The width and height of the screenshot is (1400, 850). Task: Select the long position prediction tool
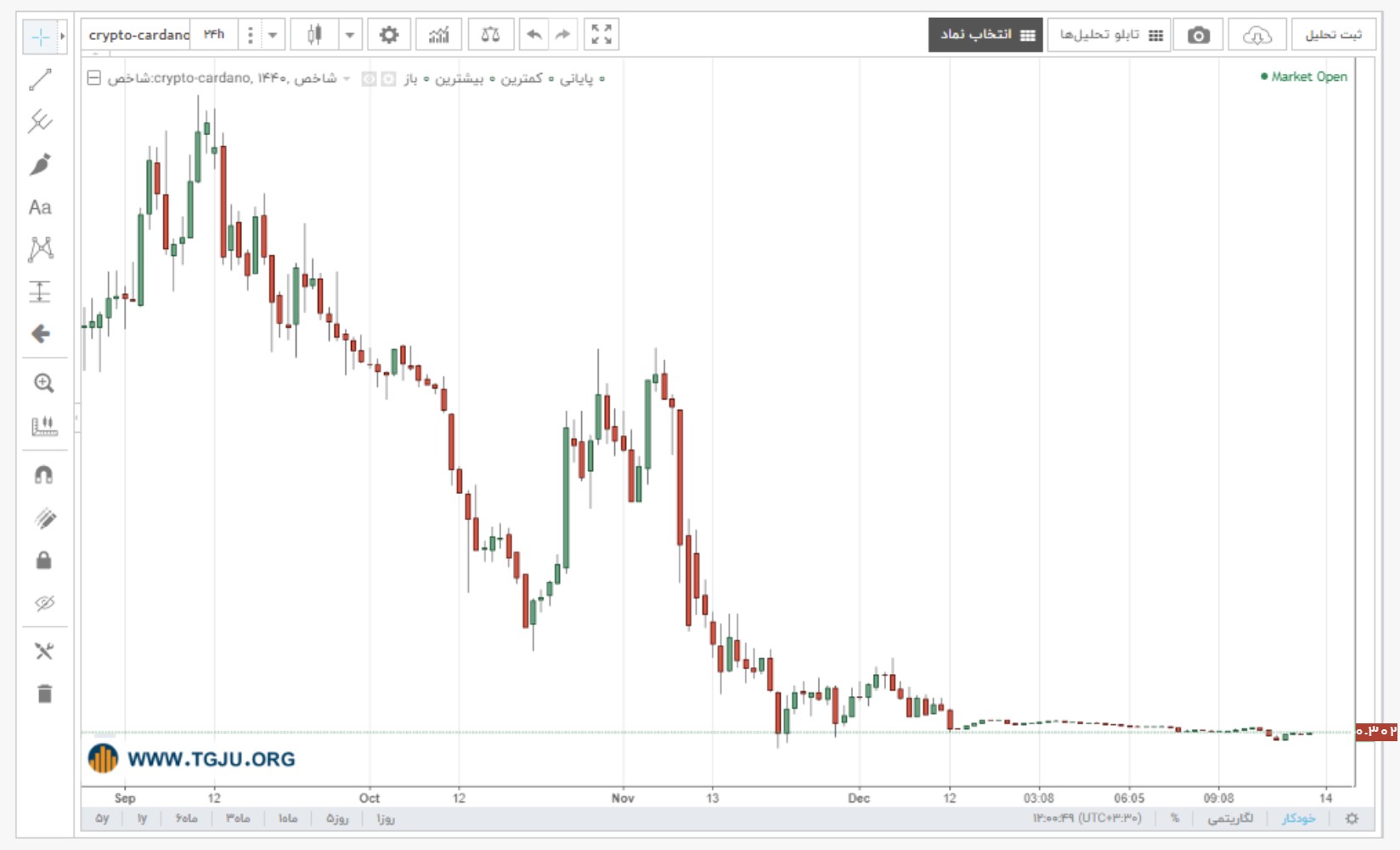(40, 292)
